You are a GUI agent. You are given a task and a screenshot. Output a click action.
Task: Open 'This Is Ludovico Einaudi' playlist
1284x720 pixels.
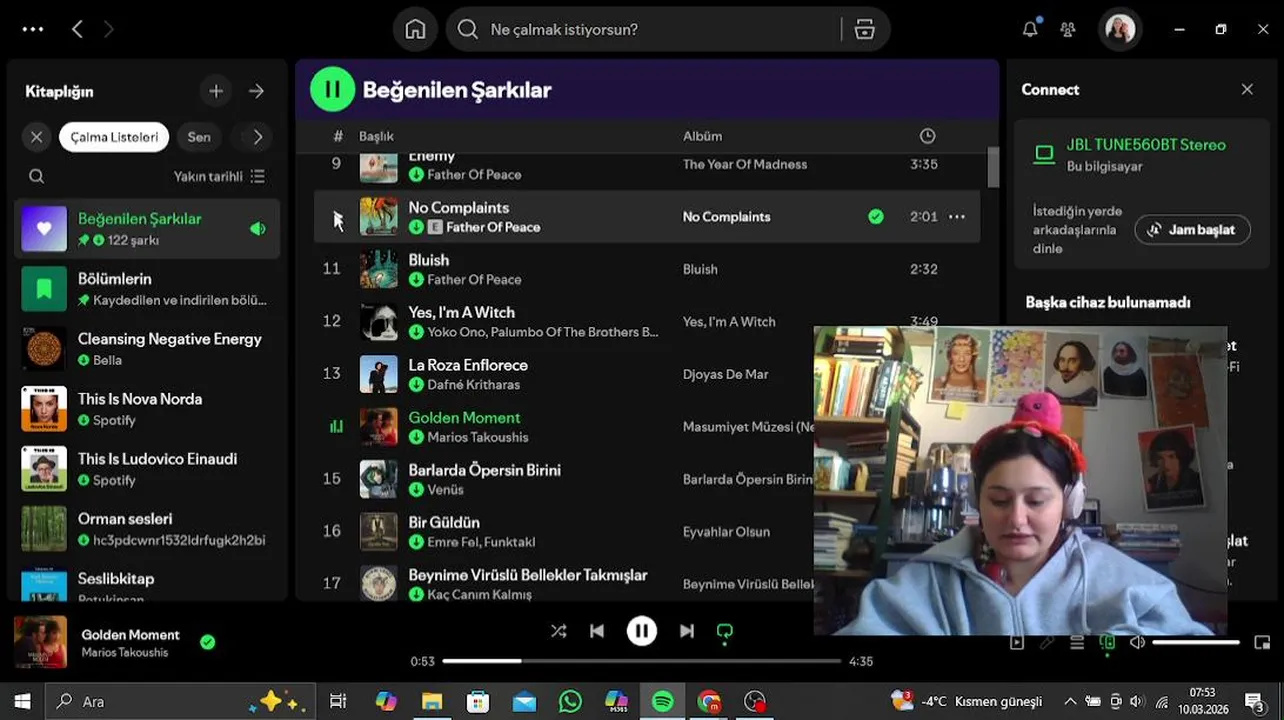point(148,469)
